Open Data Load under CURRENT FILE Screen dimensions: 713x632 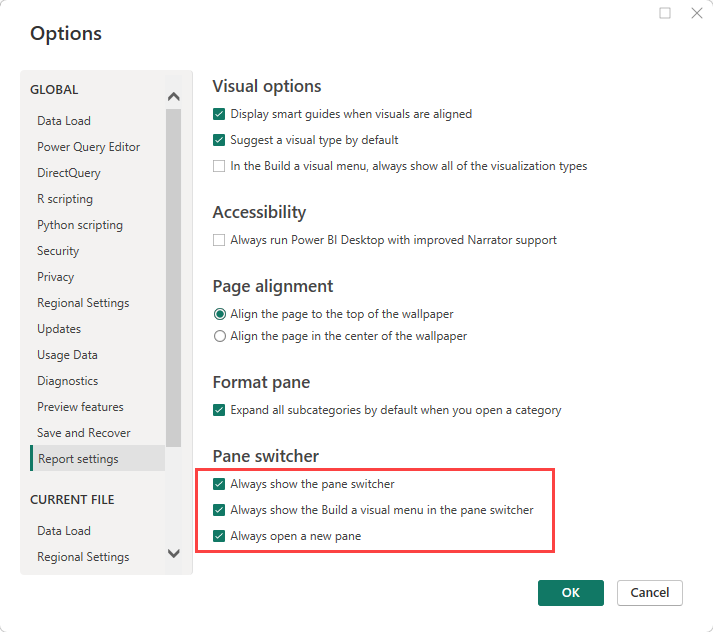pos(64,531)
